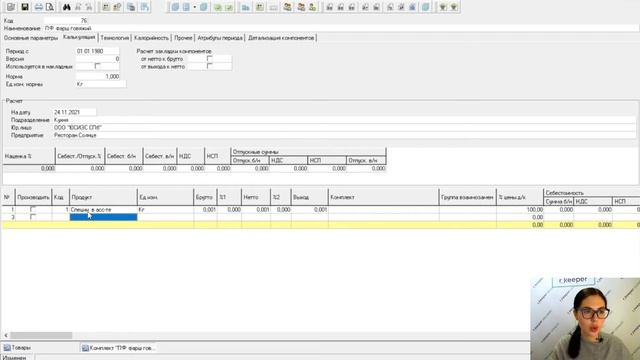The height and width of the screenshot is (360, 640).
Task: Click horizontal scrollbar thumb at bottom
Action: [41, 335]
